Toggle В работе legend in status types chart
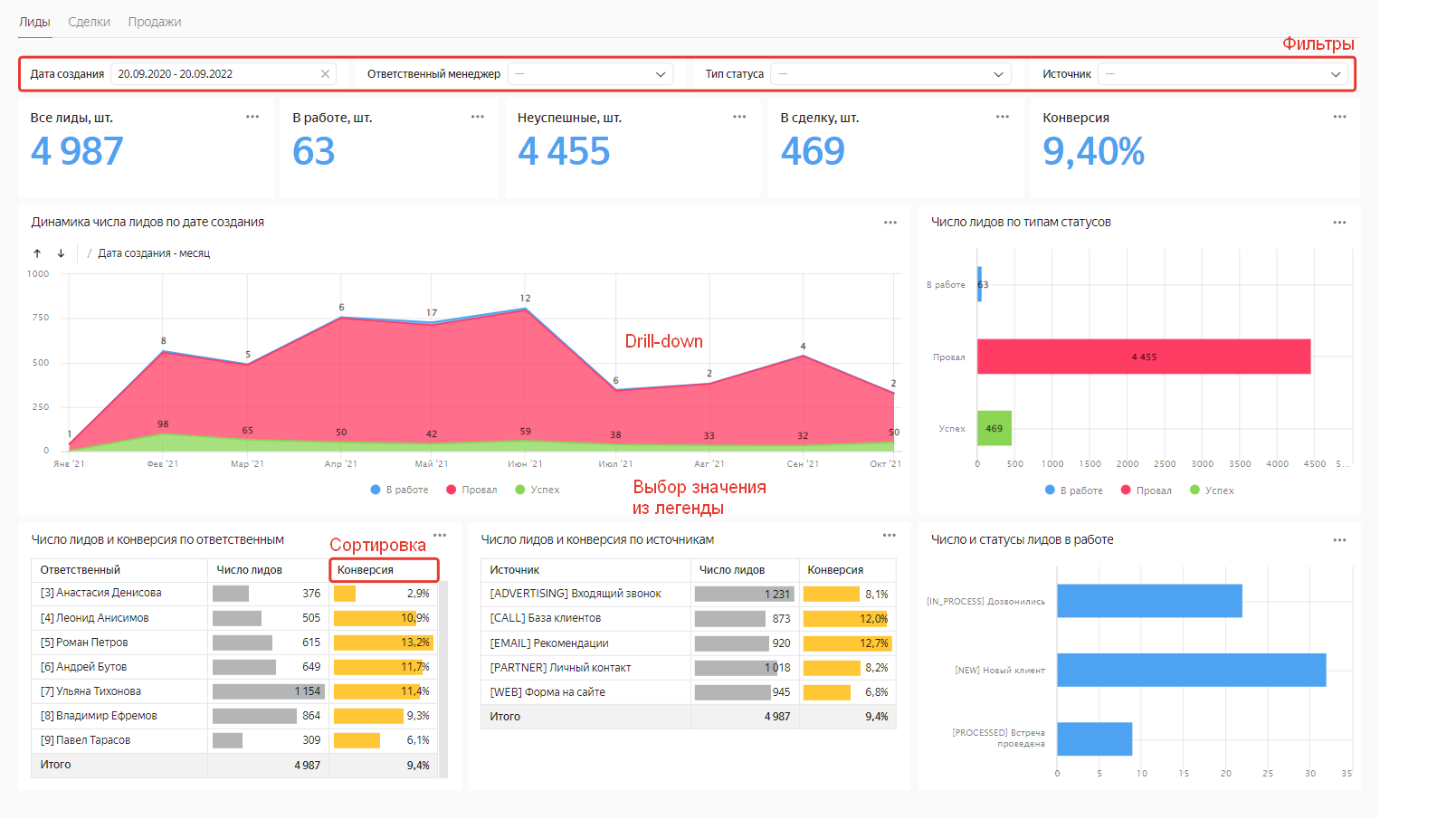1456x819 pixels. click(x=1074, y=490)
